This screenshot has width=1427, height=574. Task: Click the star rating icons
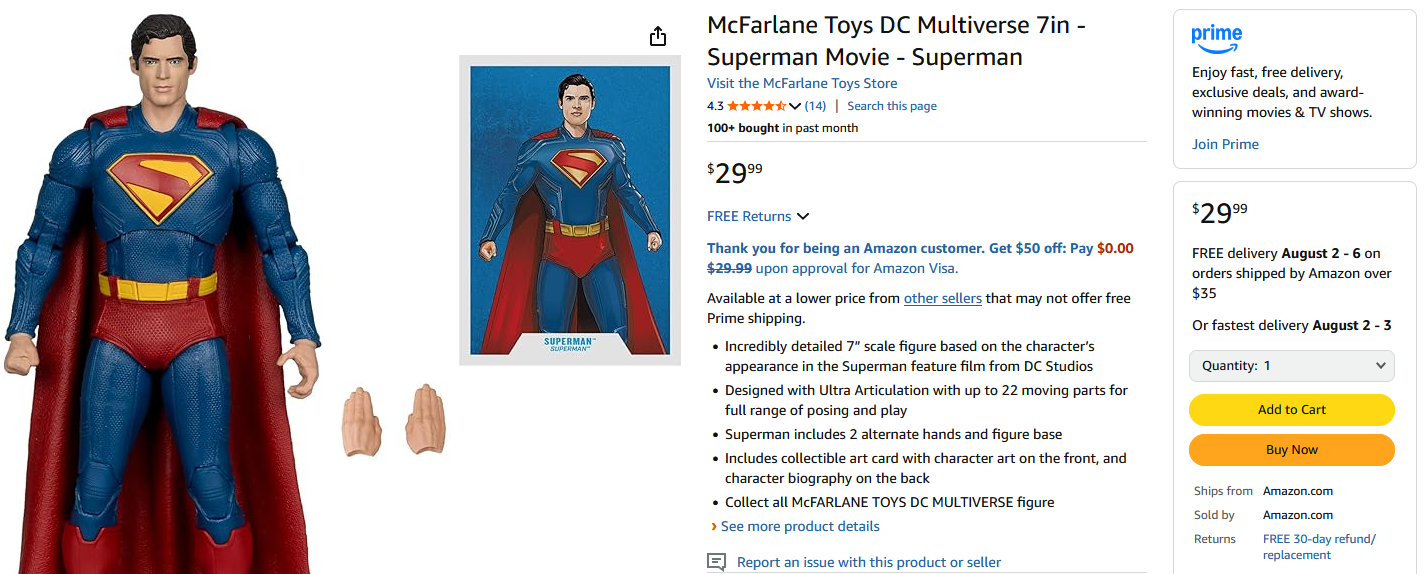pyautogui.click(x=756, y=106)
